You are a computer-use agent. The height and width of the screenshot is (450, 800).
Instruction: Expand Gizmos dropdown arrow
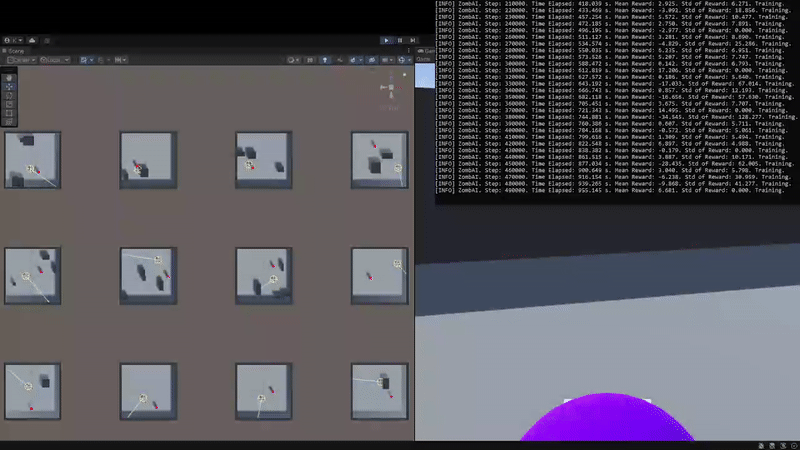click(410, 60)
